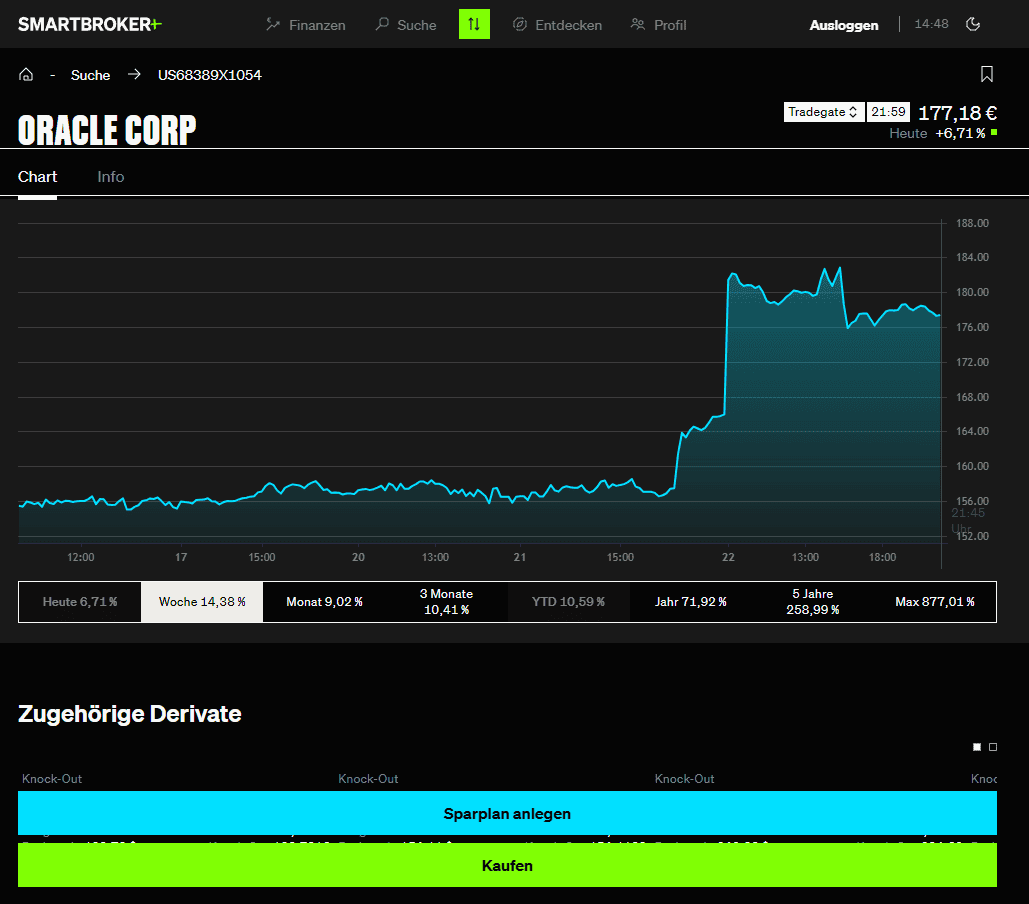The image size is (1029, 904).
Task: Open the Tradegate exchange dropdown
Action: tap(824, 112)
